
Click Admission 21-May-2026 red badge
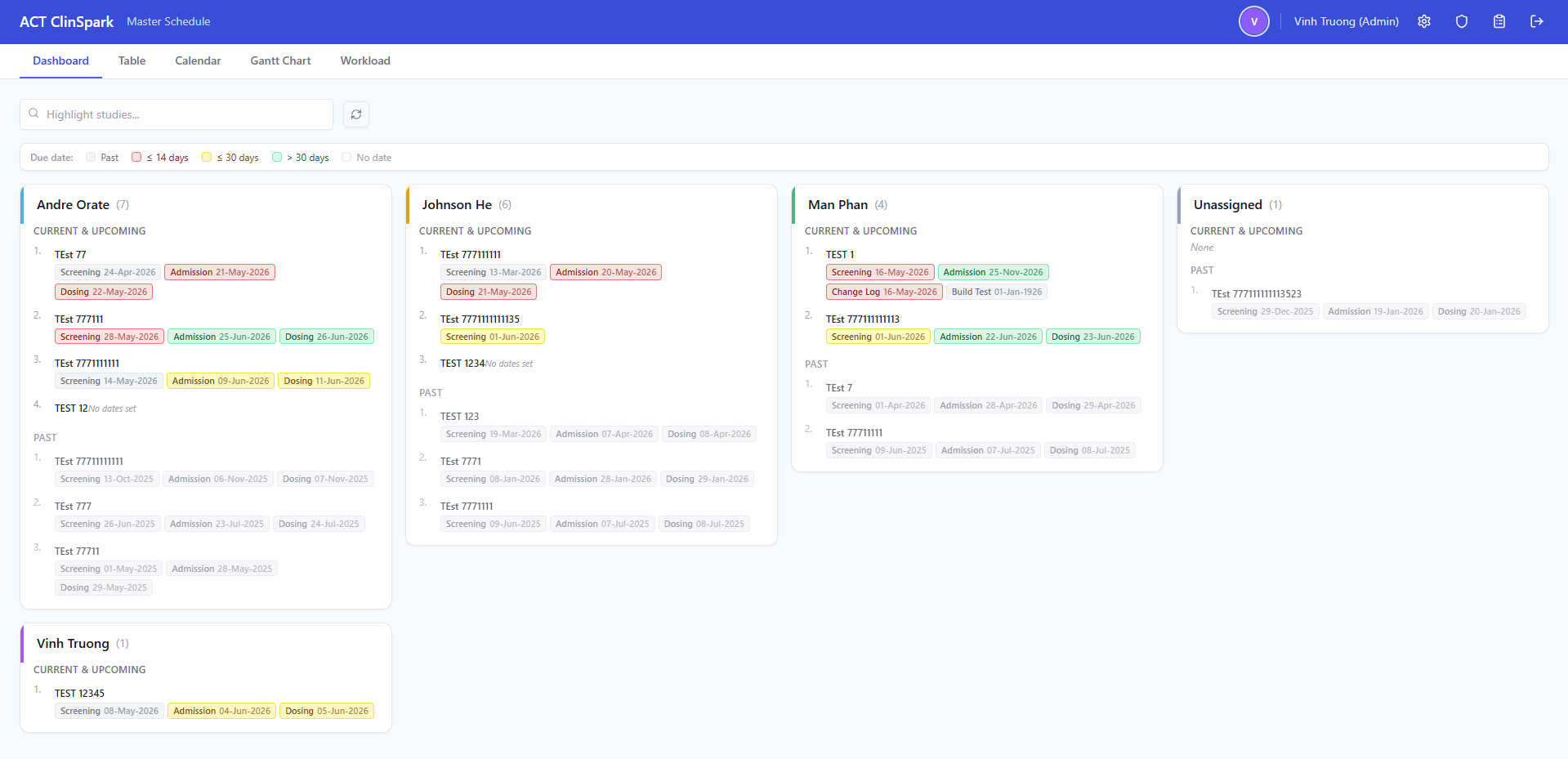[x=220, y=272]
